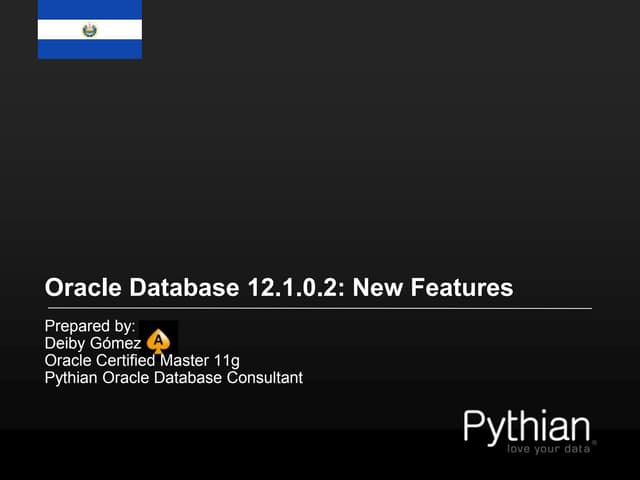Screen dimensions: 640x480
Task: Click "Pythian Oracle Database Consultant" text
Action: click(x=173, y=377)
